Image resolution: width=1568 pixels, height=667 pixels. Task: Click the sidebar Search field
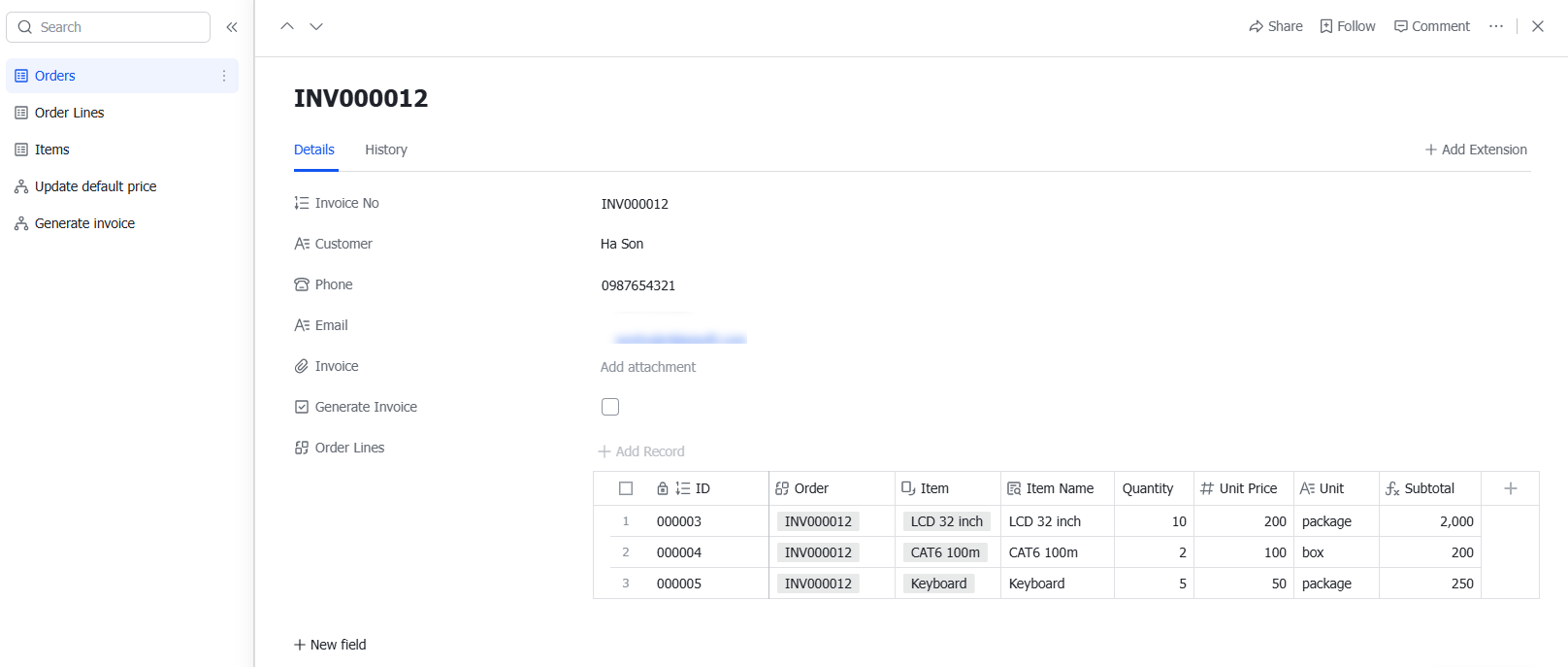[109, 27]
